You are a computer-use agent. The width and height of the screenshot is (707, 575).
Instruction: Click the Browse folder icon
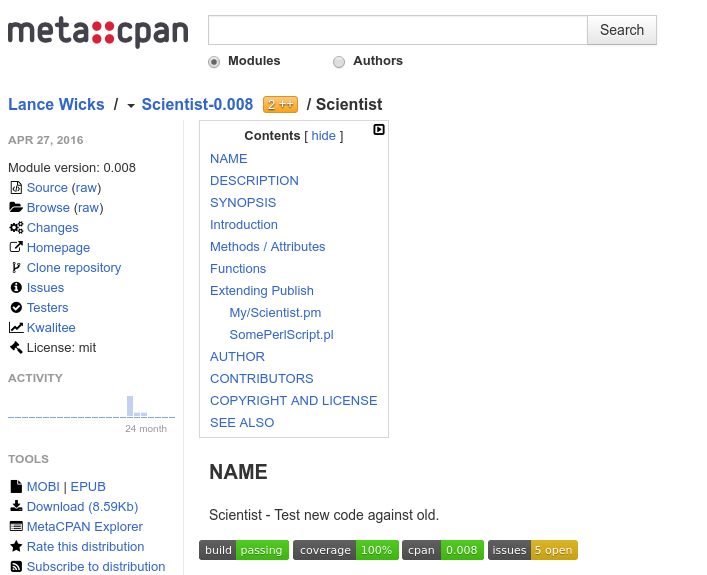[x=16, y=207]
